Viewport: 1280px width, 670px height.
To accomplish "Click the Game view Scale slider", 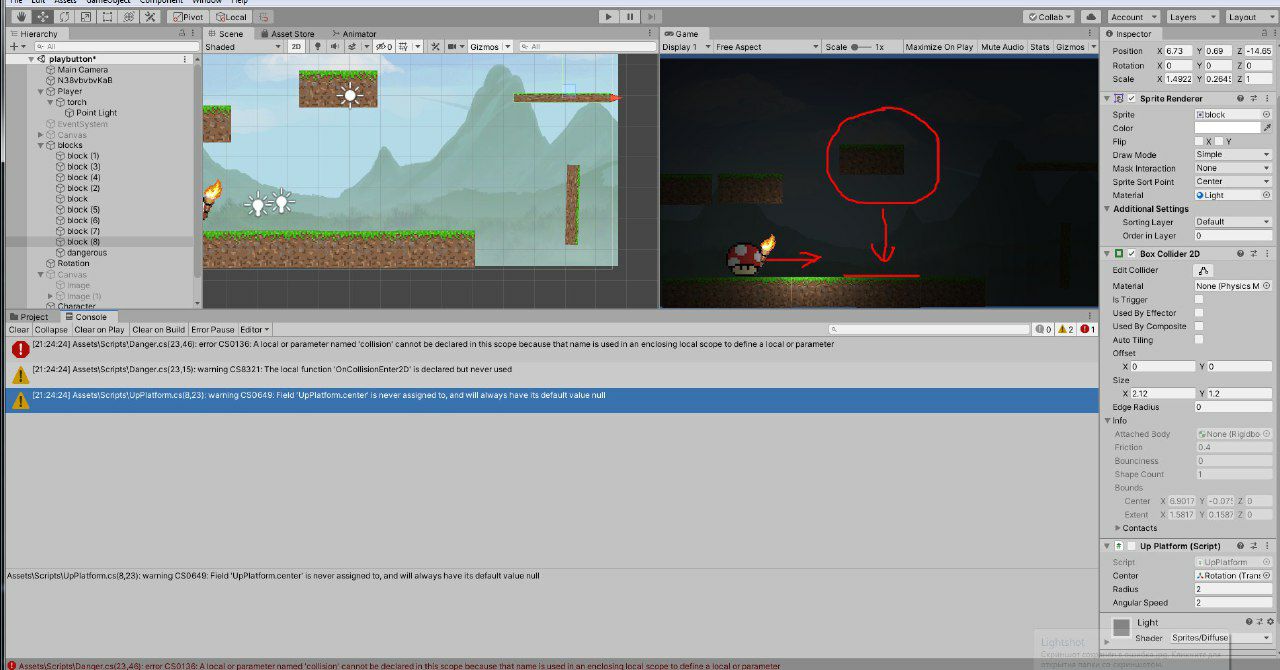I will 863,47.
